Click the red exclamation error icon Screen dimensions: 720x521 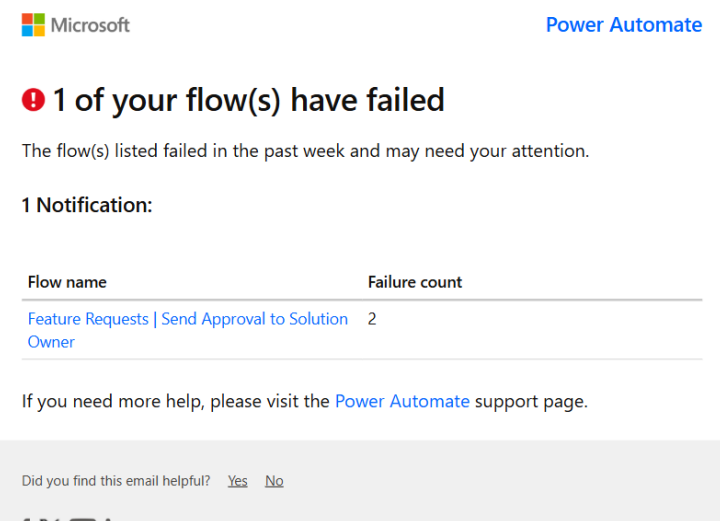pos(34,100)
